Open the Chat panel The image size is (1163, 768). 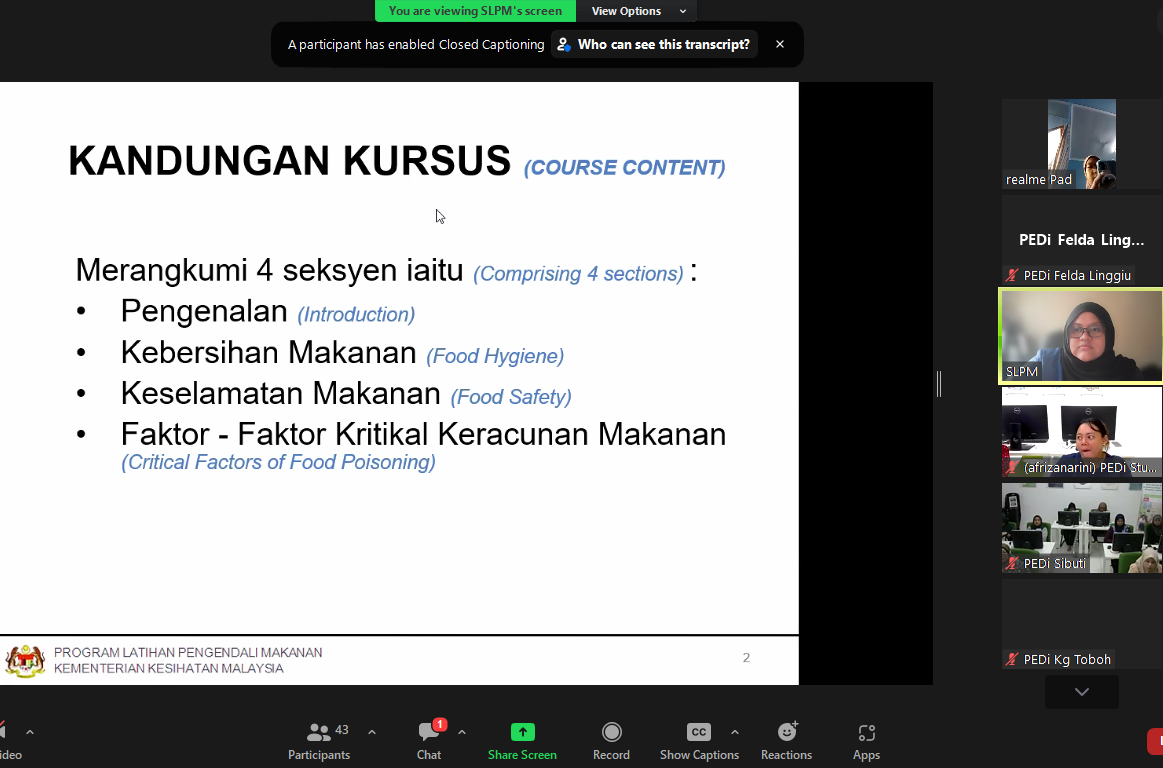click(429, 740)
